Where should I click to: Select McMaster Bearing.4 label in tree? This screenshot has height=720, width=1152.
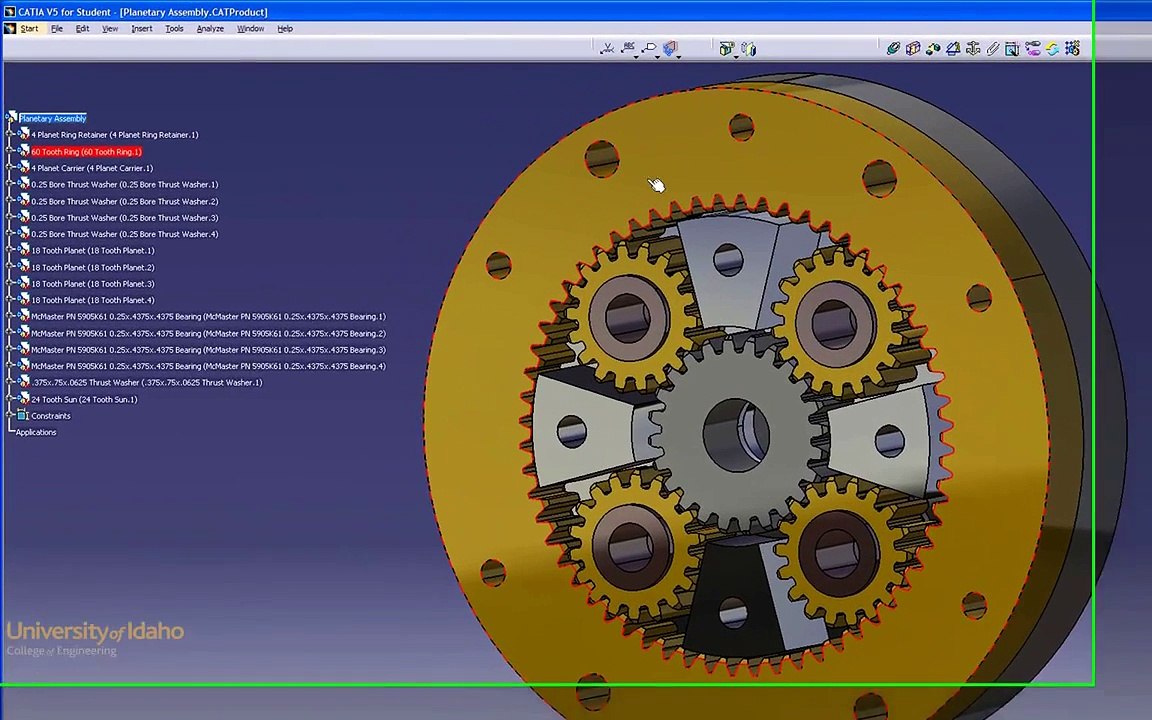tap(208, 366)
